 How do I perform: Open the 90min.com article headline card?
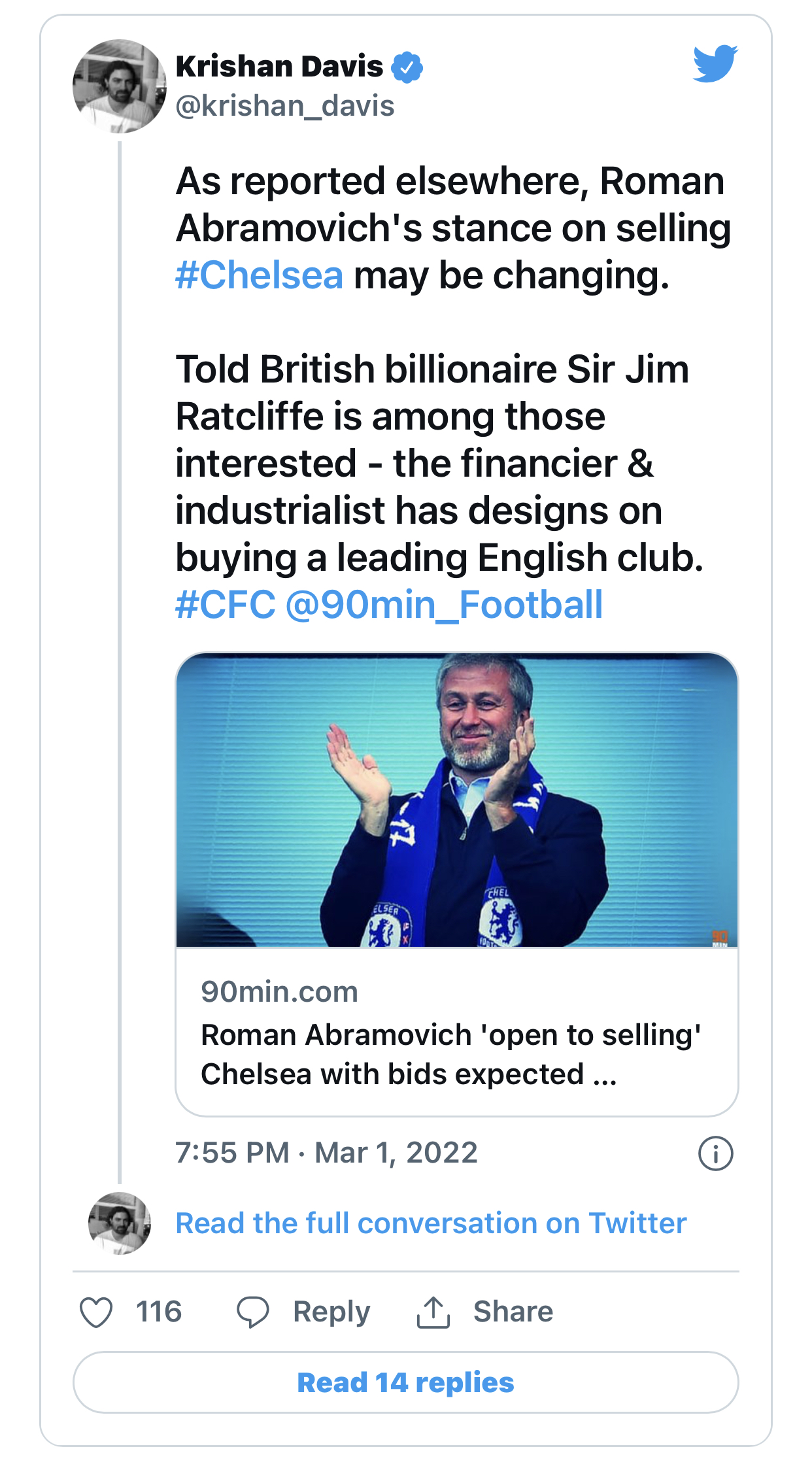point(456,1033)
